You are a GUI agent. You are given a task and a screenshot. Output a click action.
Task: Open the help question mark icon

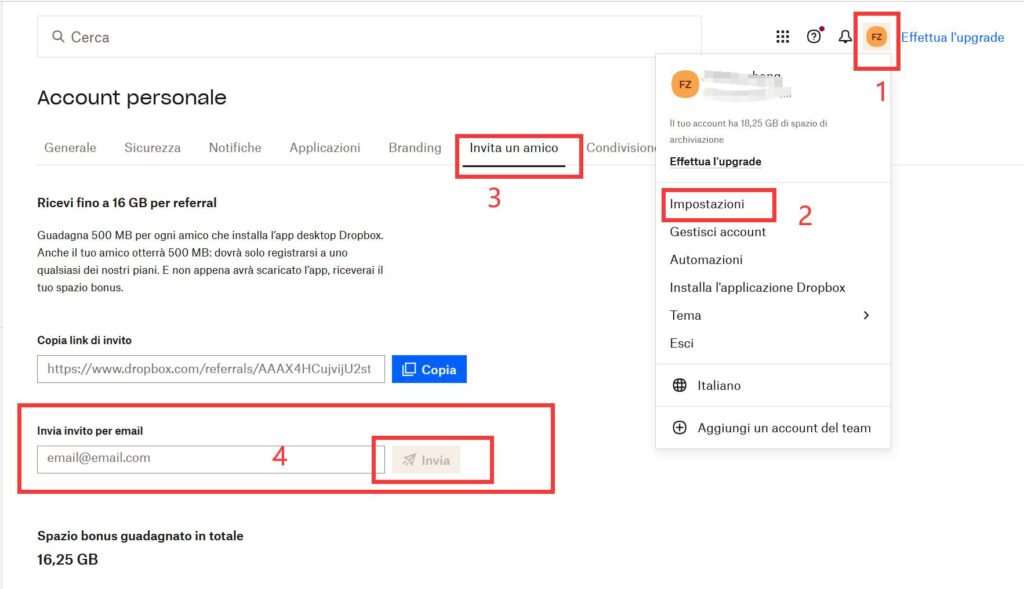coord(814,36)
